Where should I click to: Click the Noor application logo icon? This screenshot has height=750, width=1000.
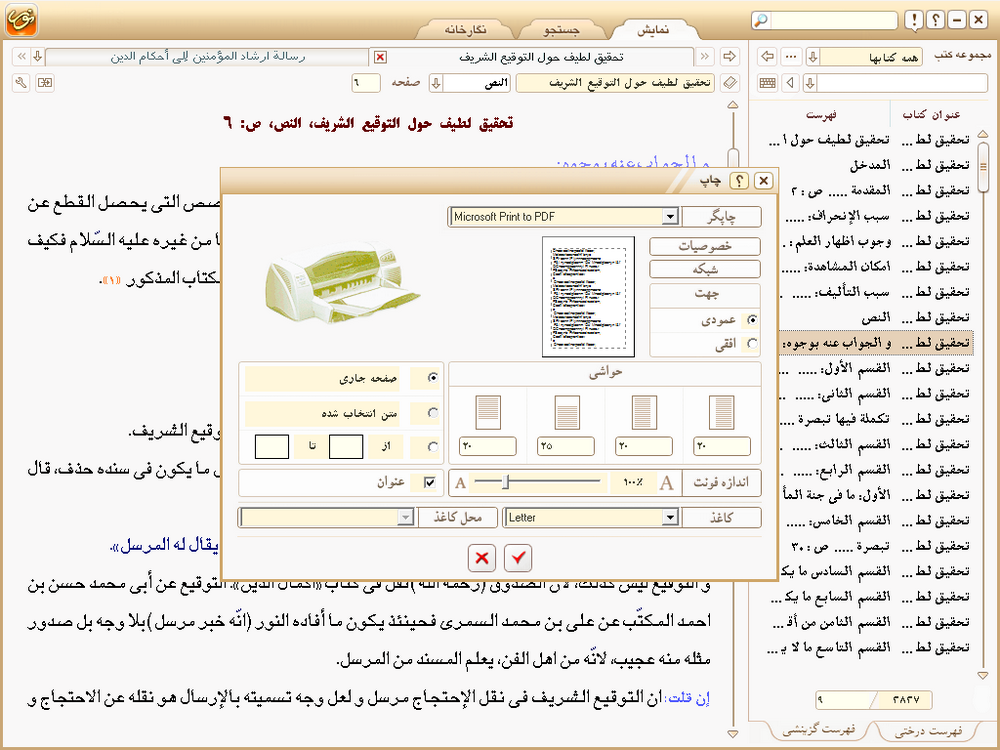[21, 20]
